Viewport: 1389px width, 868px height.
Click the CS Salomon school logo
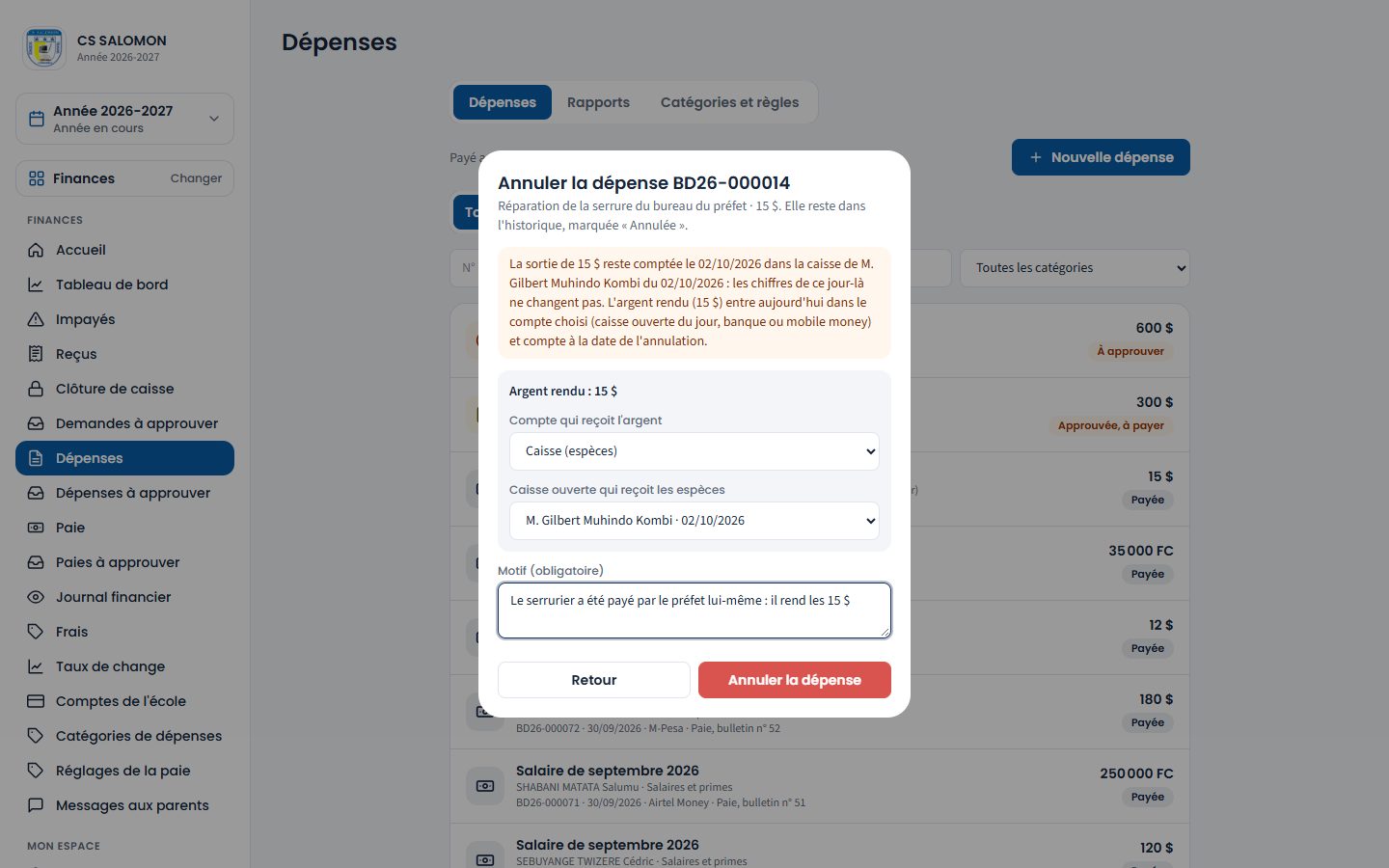(x=44, y=48)
